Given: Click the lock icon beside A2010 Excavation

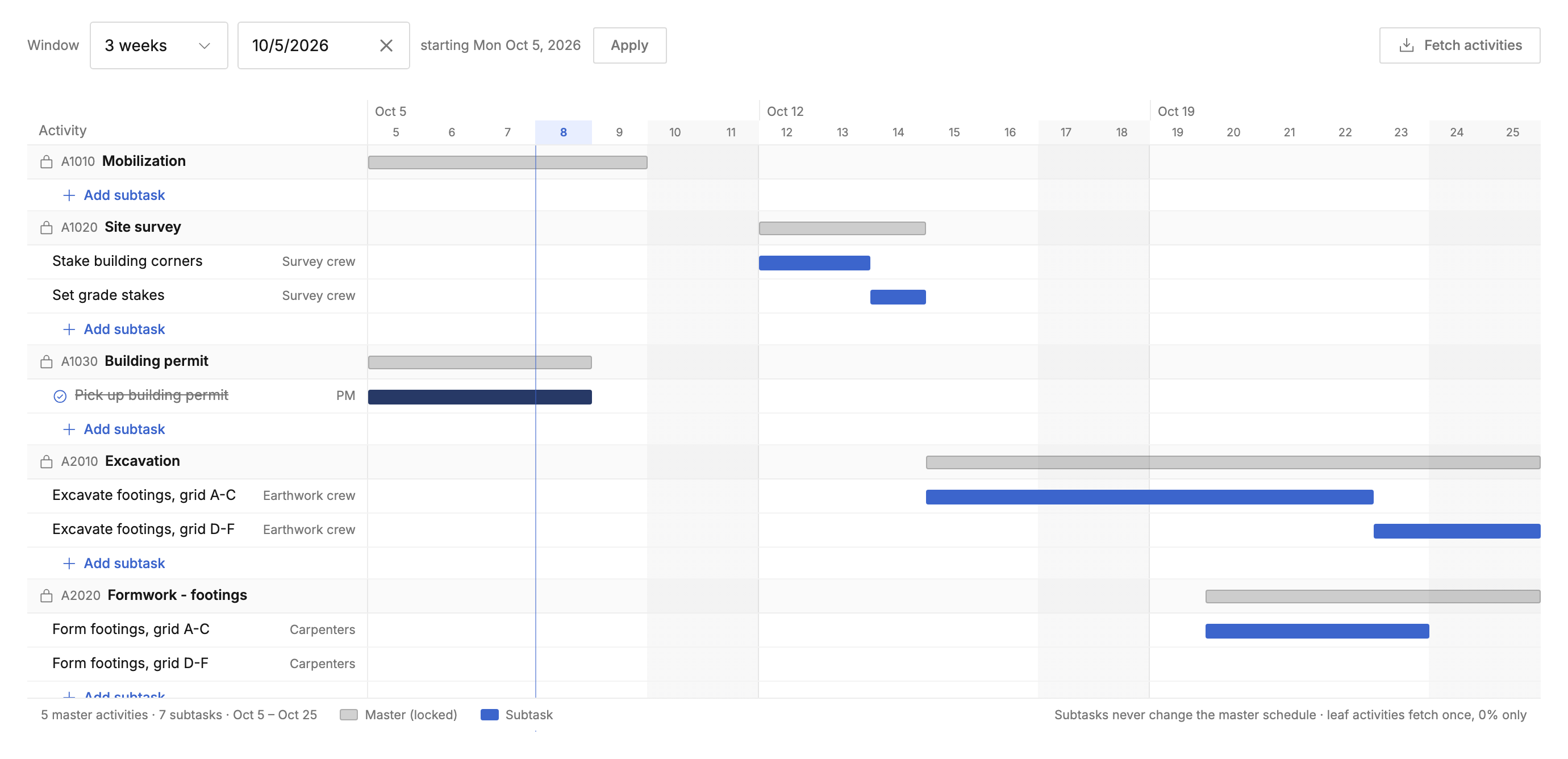Looking at the screenshot, I should [x=46, y=461].
